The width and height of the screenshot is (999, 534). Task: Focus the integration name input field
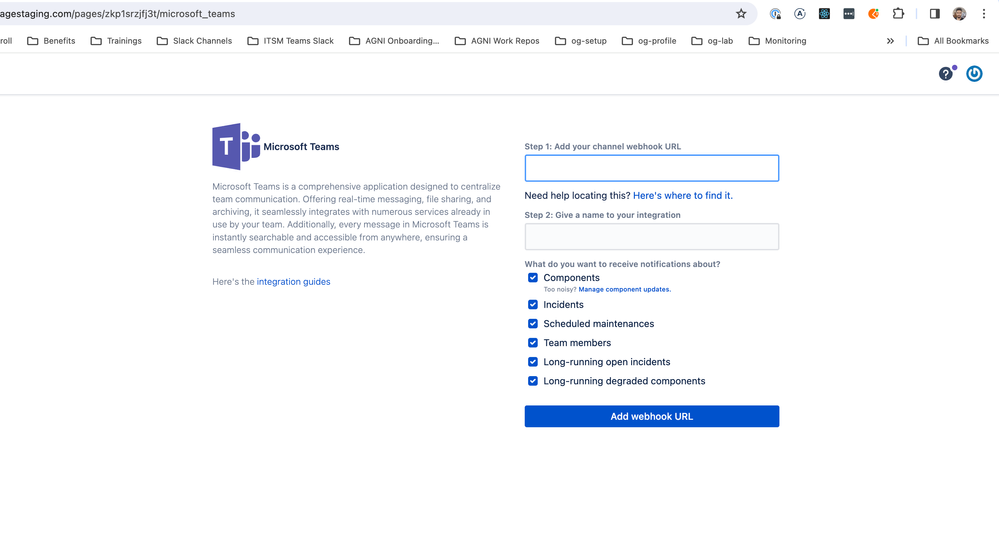tap(652, 236)
